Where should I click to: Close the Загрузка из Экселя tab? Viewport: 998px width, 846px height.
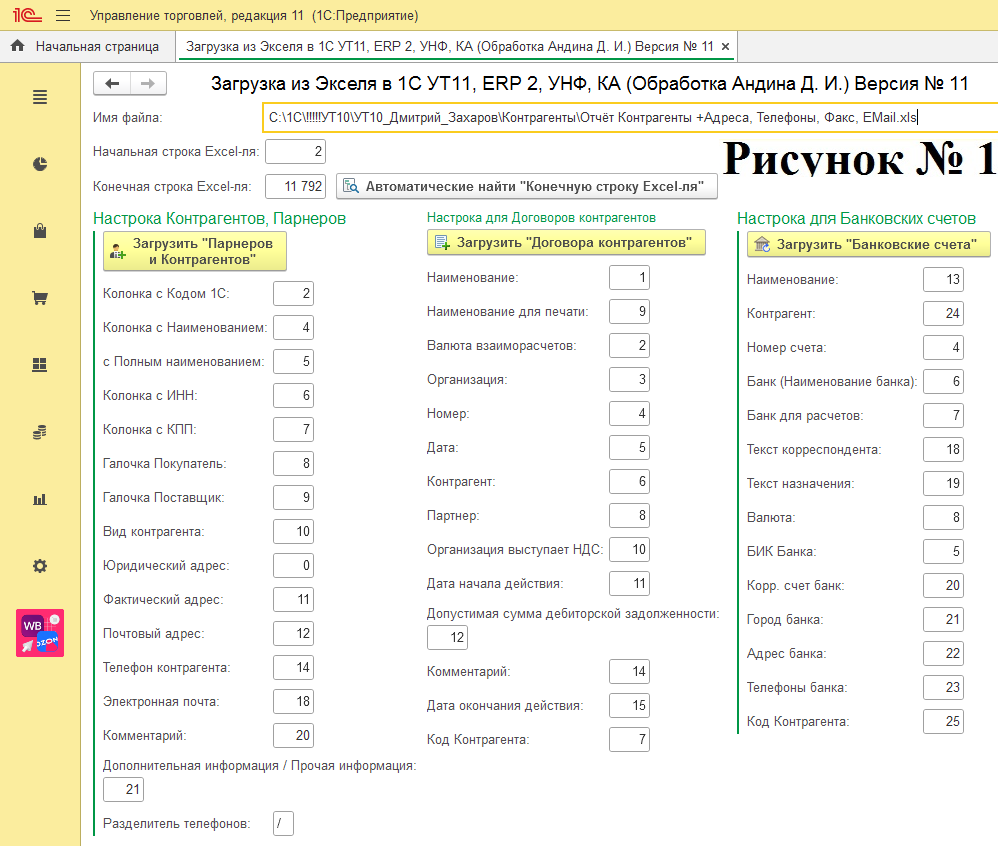click(x=725, y=46)
